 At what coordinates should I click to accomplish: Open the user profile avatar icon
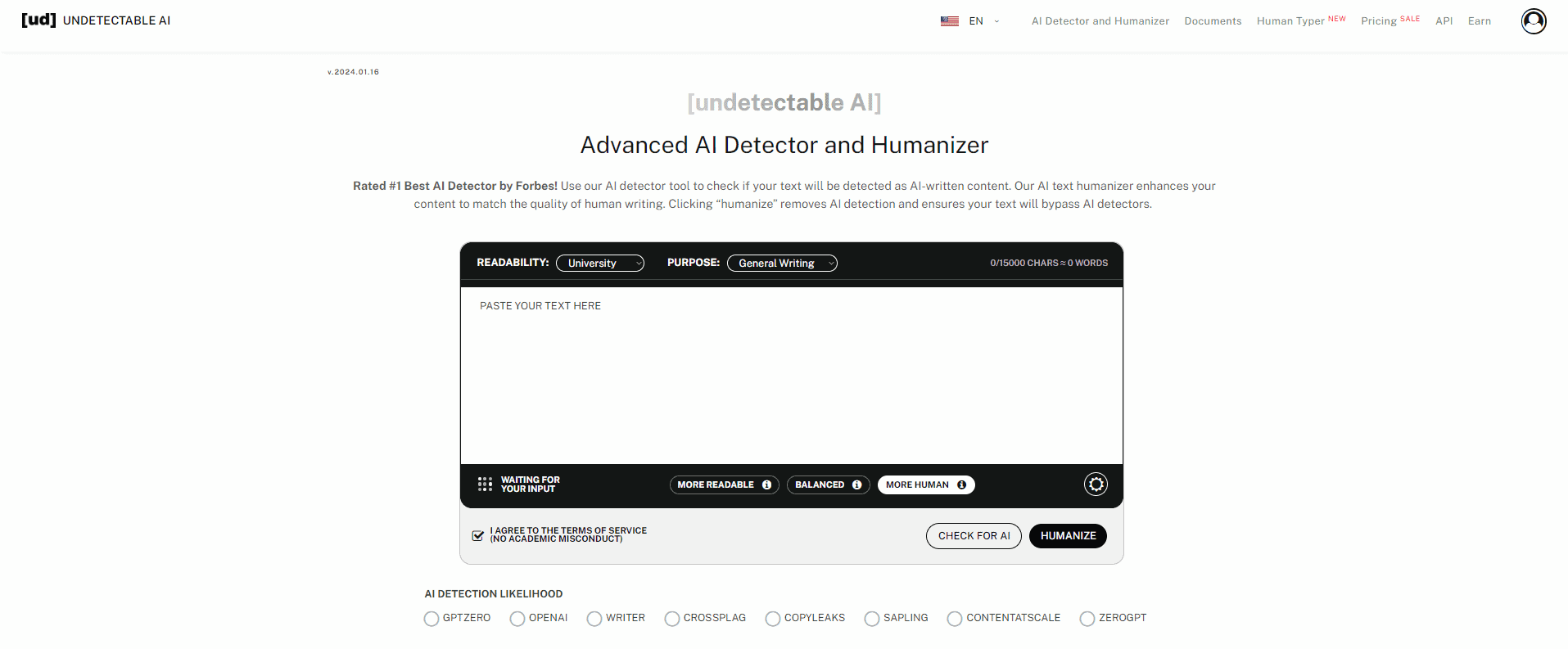pyautogui.click(x=1533, y=21)
